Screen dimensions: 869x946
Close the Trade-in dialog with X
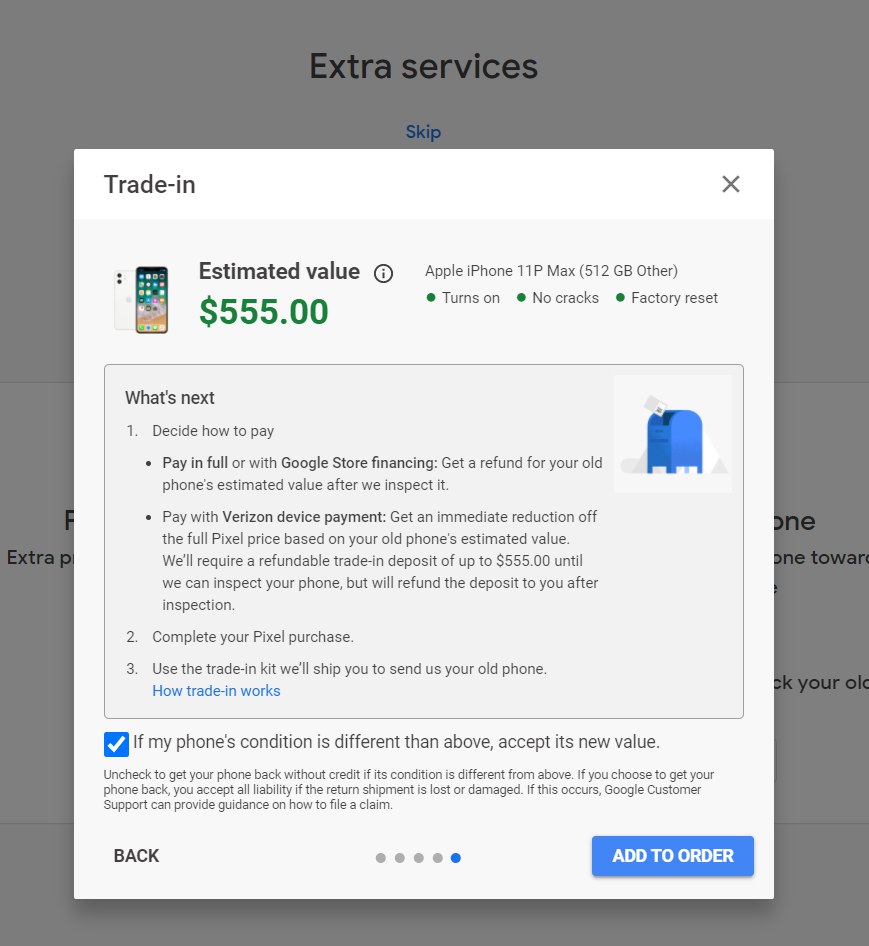coord(731,184)
